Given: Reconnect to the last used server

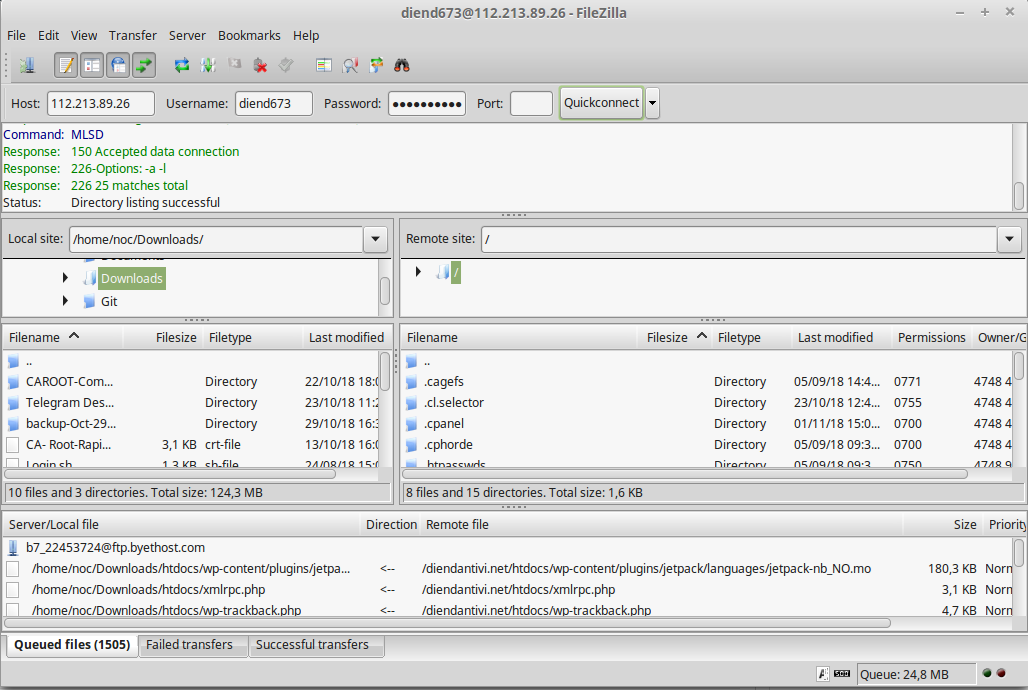Looking at the screenshot, I should pos(286,65).
